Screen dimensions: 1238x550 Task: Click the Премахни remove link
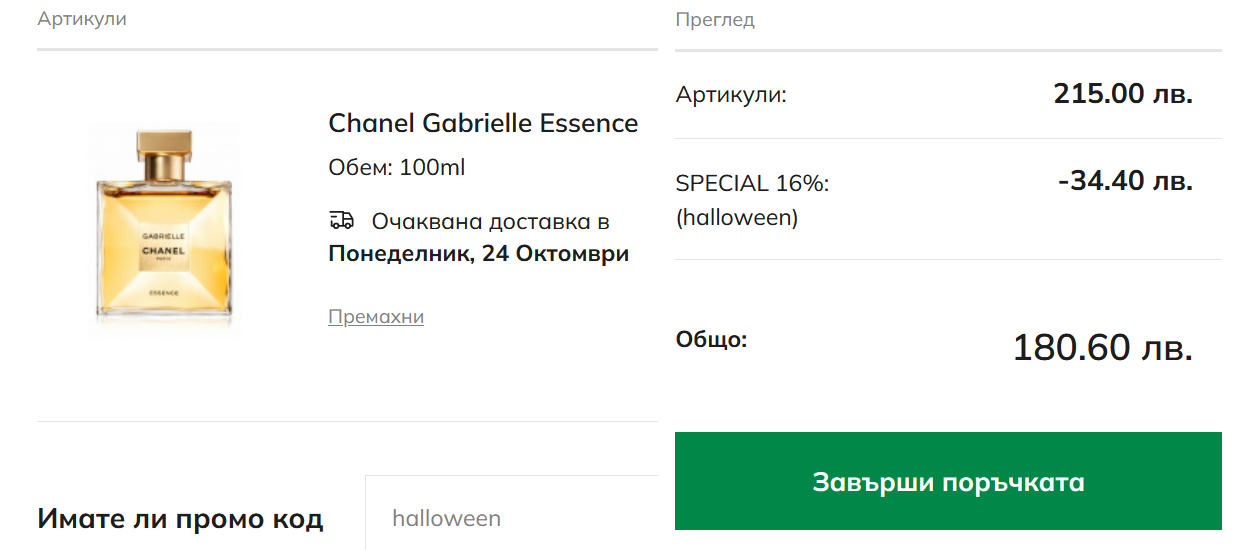coord(376,317)
